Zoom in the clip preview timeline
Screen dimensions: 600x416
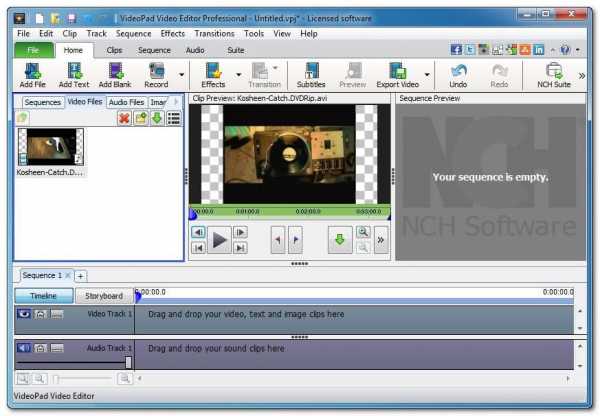[363, 232]
